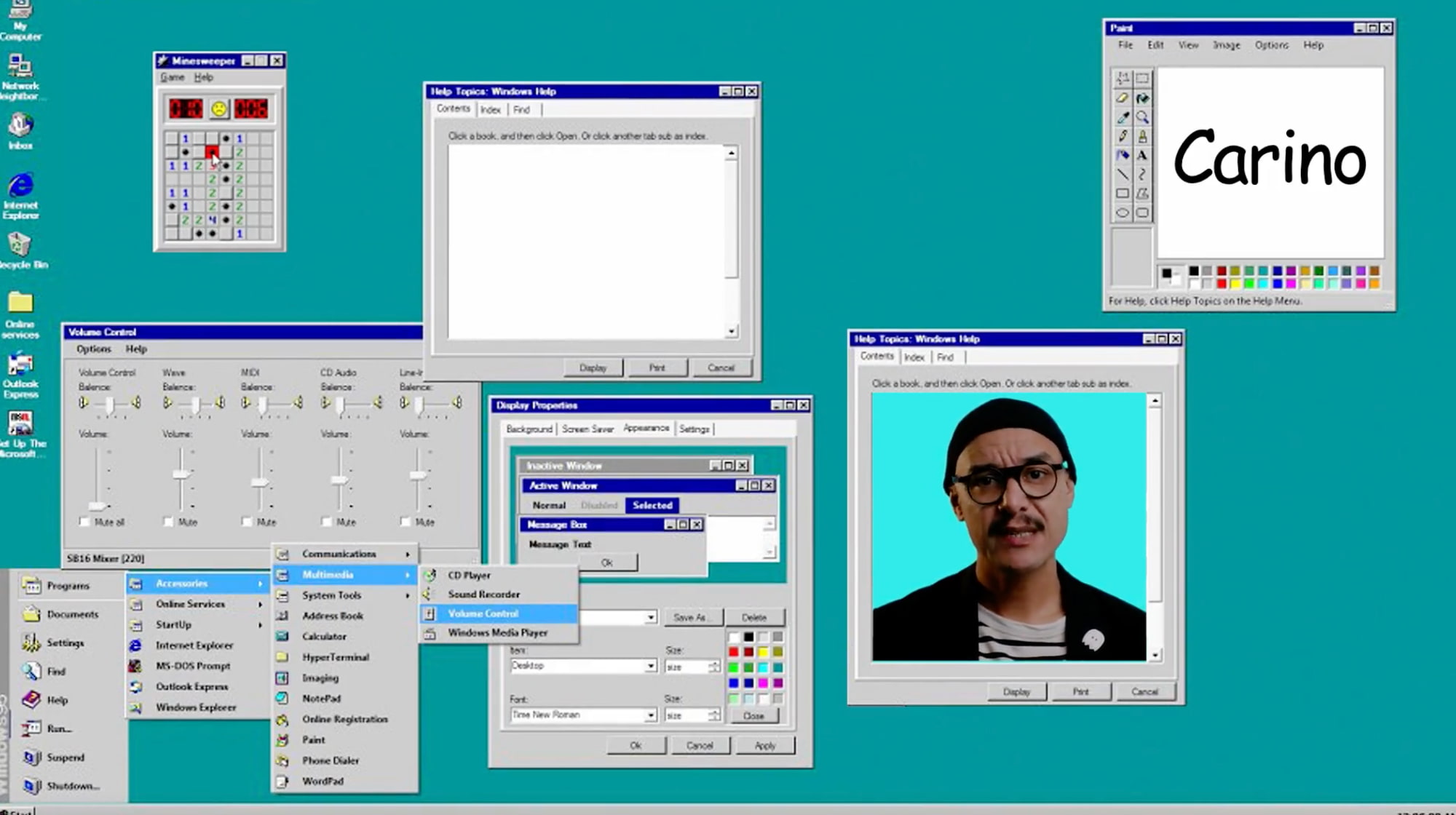Screen dimensions: 1456x815
Task: Pick the Eraser tool in Paint
Action: (x=1123, y=98)
